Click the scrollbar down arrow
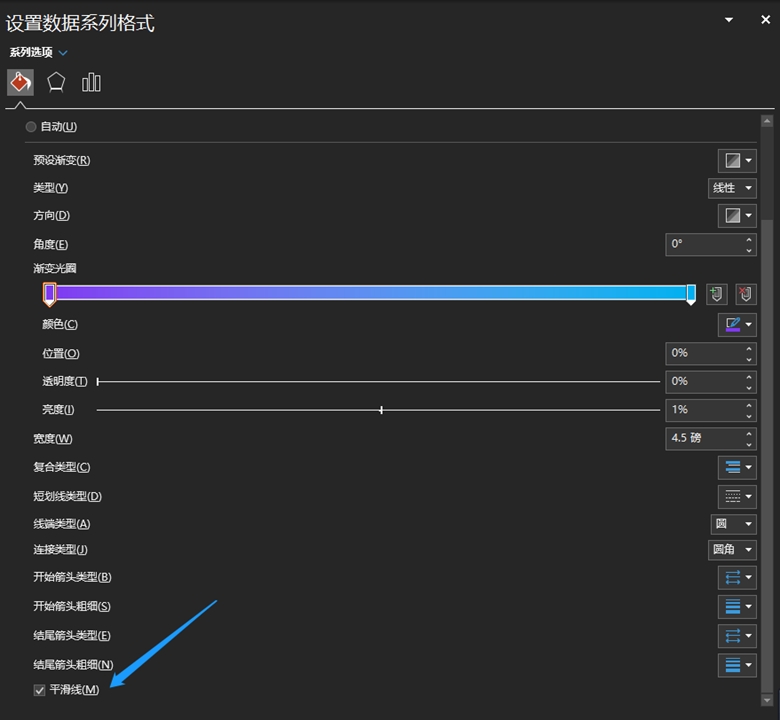Image resolution: width=780 pixels, height=720 pixels. click(x=767, y=700)
